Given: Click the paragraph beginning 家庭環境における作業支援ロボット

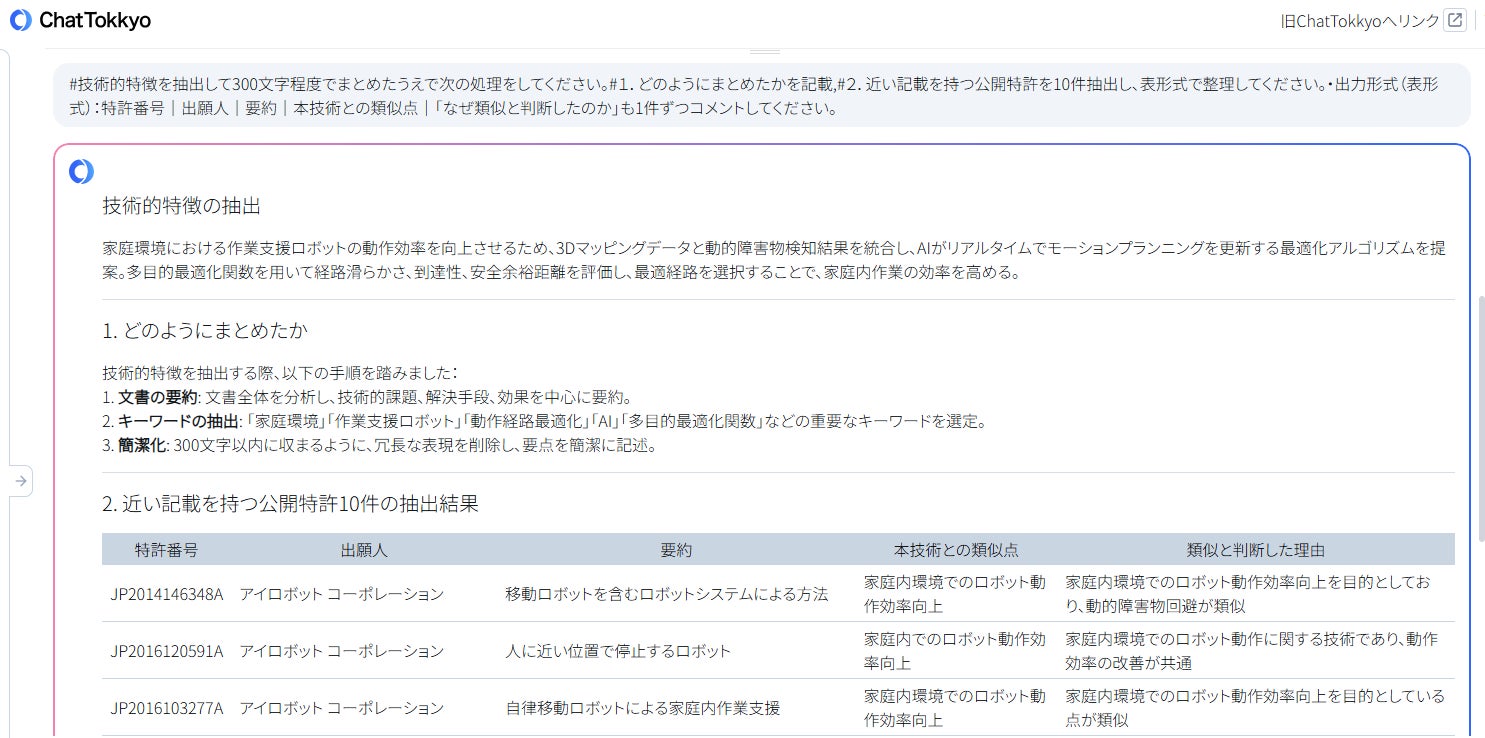Looking at the screenshot, I should (x=774, y=259).
